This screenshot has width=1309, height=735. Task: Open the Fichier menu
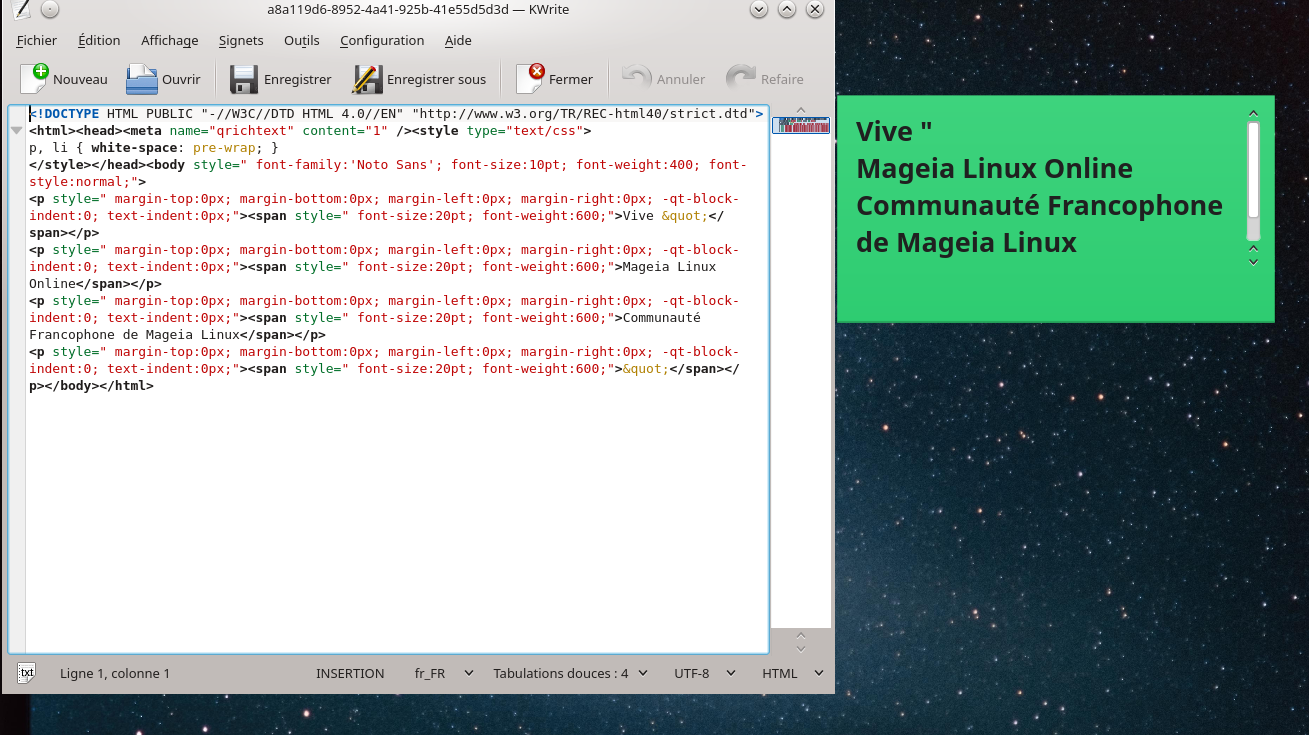(37, 40)
